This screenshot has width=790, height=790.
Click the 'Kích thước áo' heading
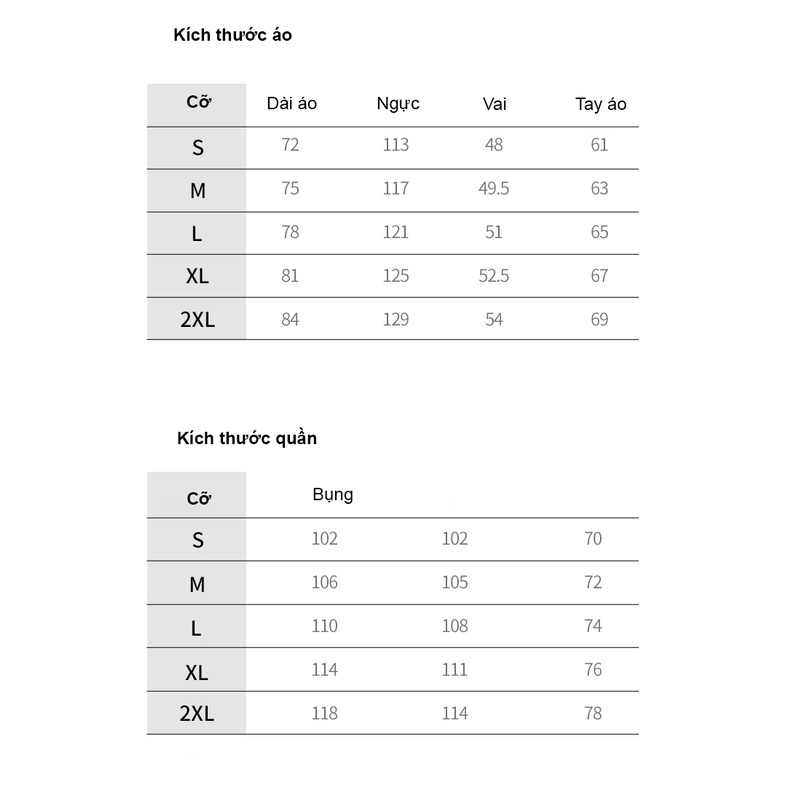point(232,35)
